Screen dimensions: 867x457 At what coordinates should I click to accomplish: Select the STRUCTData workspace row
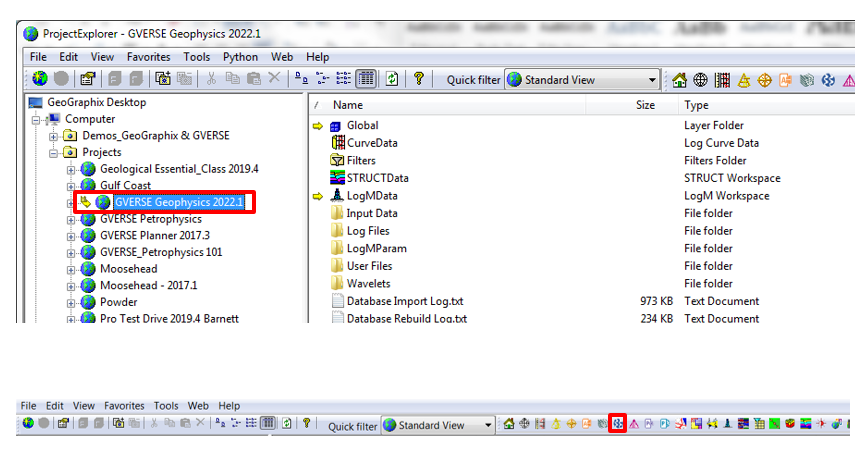pyautogui.click(x=377, y=178)
